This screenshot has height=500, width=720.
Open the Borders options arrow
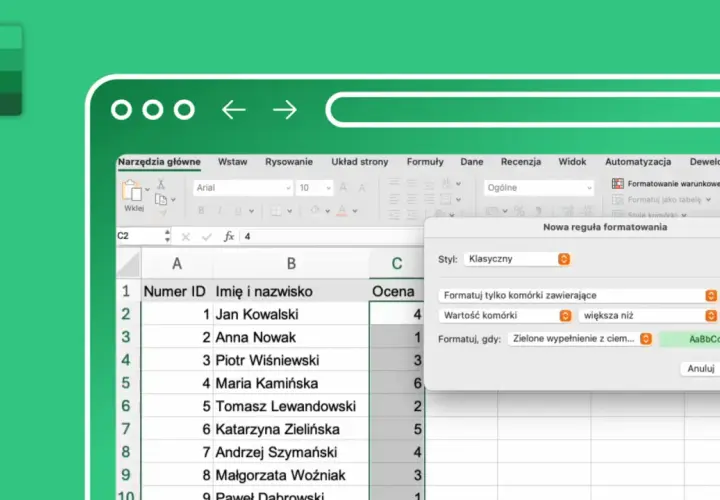[x=289, y=211]
